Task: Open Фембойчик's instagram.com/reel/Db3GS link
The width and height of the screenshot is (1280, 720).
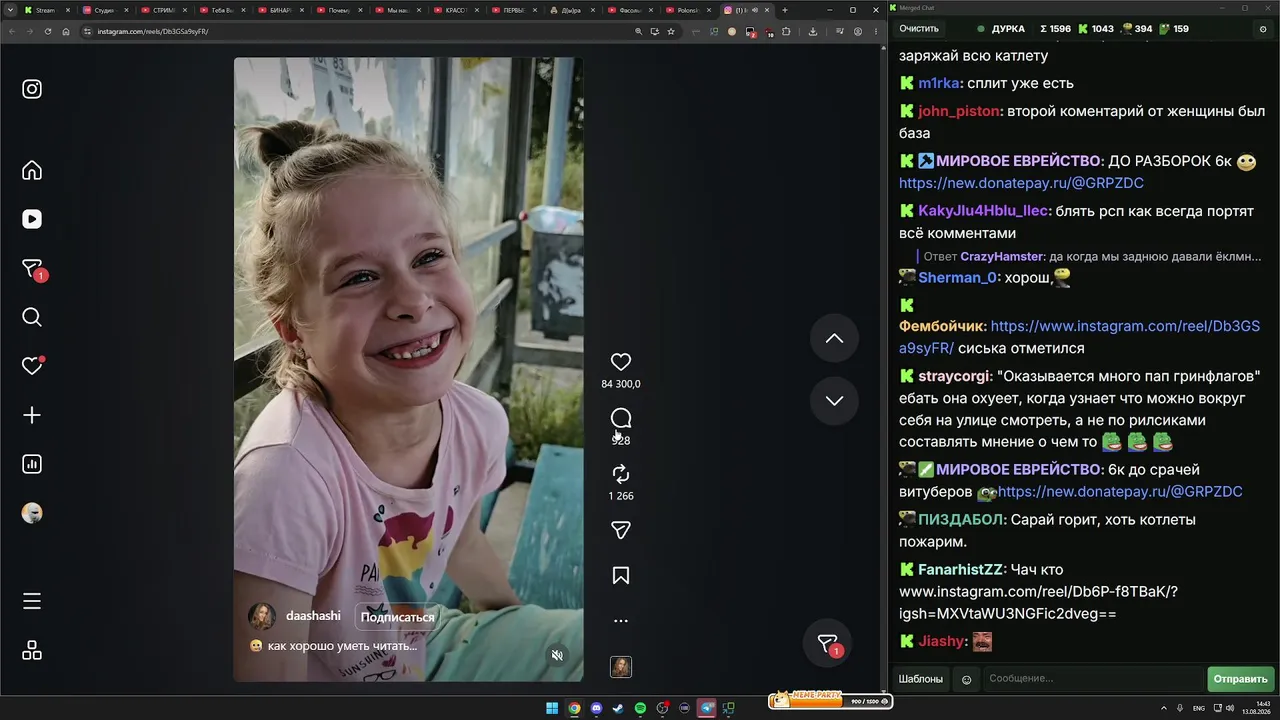Action: click(1079, 337)
